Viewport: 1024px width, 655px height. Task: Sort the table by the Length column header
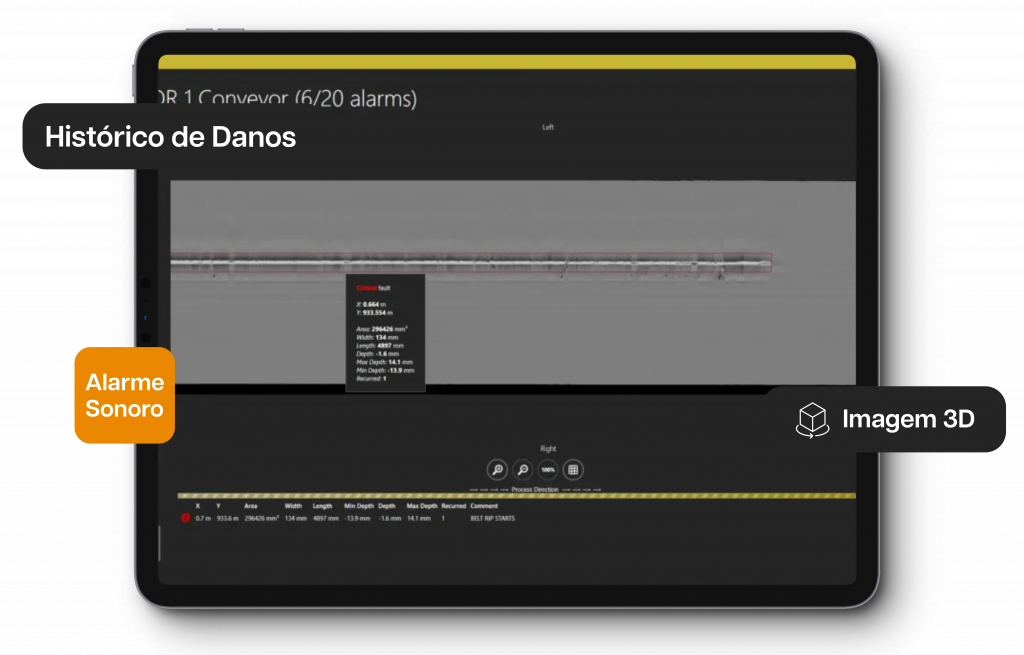click(322, 506)
